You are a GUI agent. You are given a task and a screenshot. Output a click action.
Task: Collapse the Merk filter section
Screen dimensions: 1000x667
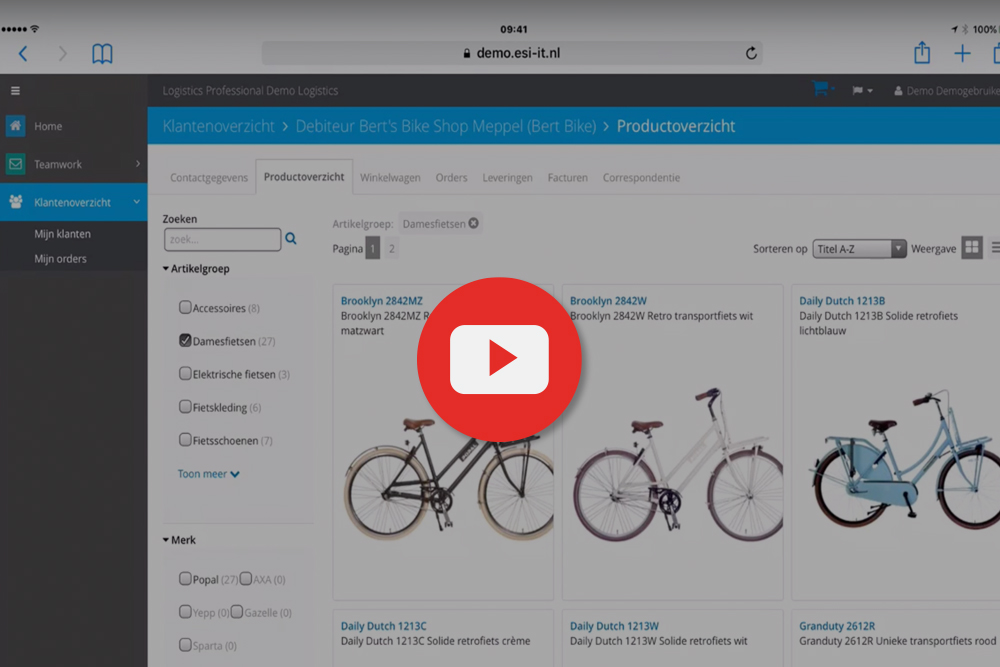coord(179,540)
